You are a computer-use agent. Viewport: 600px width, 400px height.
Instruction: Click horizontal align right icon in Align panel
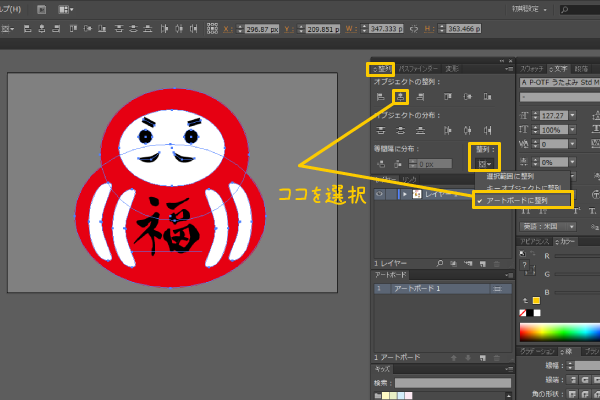point(420,97)
